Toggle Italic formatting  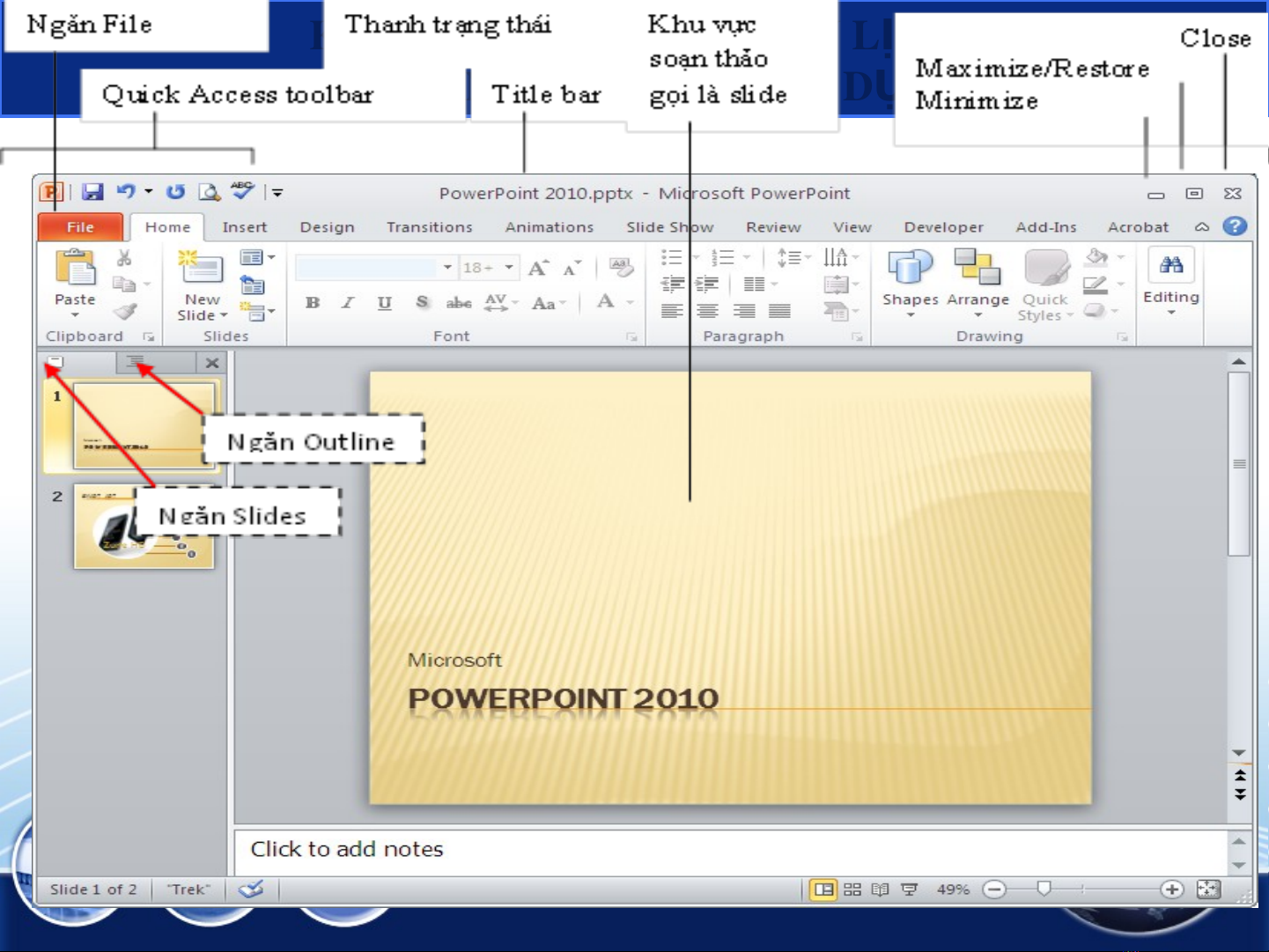tap(348, 303)
